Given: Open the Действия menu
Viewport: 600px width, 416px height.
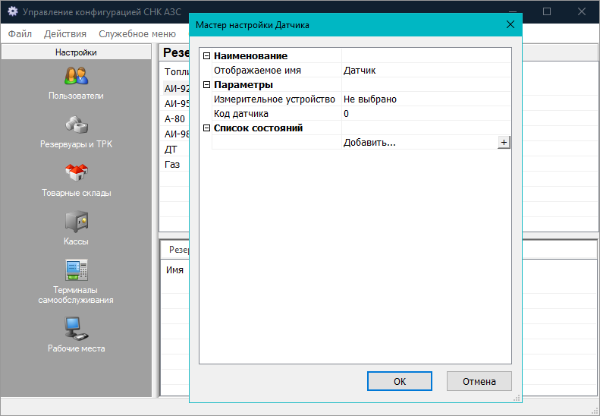Looking at the screenshot, I should click(x=65, y=33).
